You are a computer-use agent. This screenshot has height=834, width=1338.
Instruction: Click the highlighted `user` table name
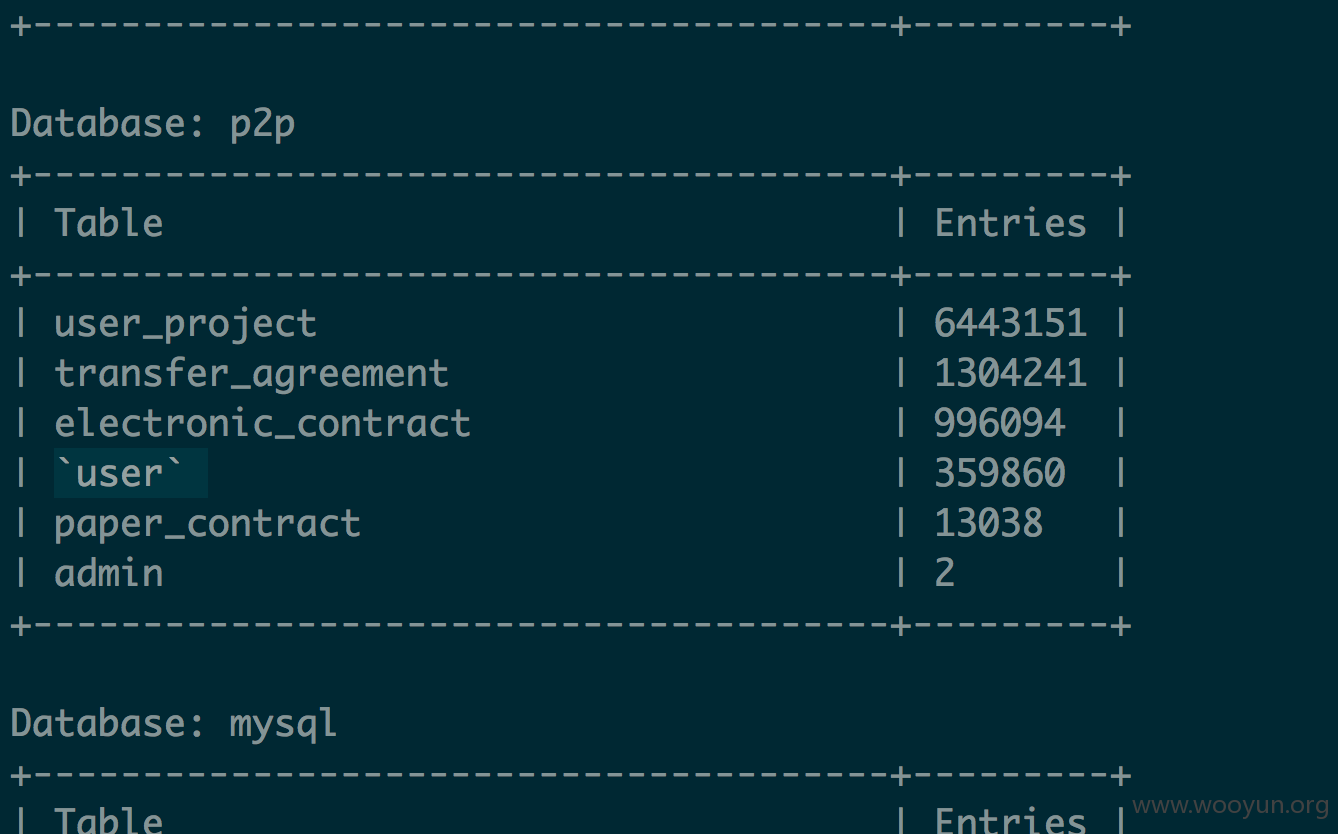(x=130, y=473)
